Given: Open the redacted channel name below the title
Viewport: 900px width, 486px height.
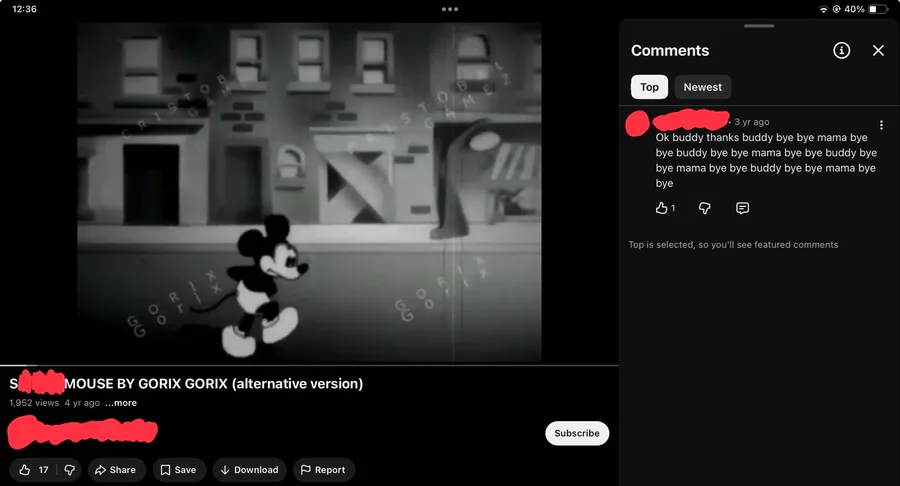Looking at the screenshot, I should pos(83,432).
